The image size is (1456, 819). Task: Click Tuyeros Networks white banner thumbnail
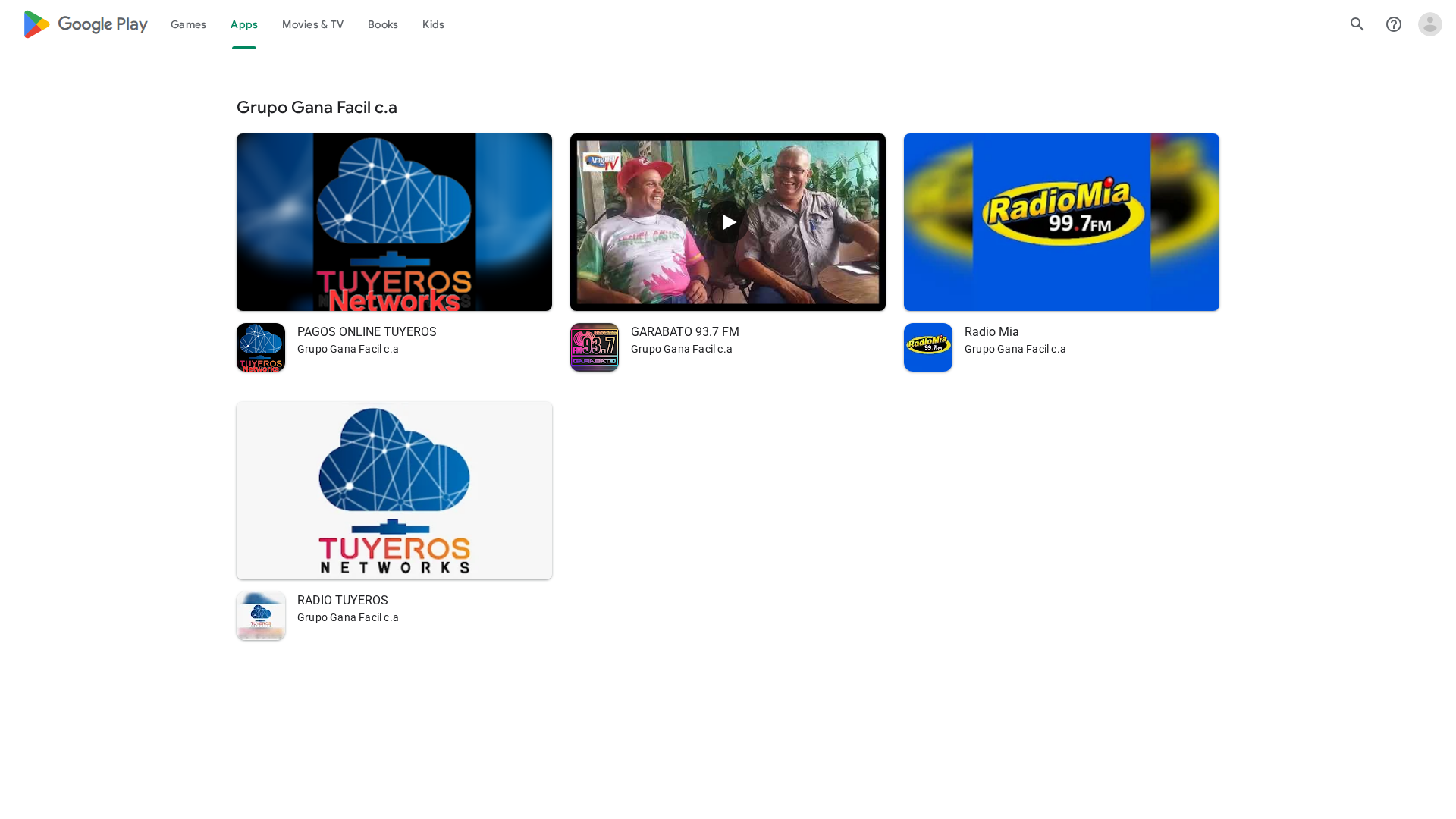click(x=394, y=491)
